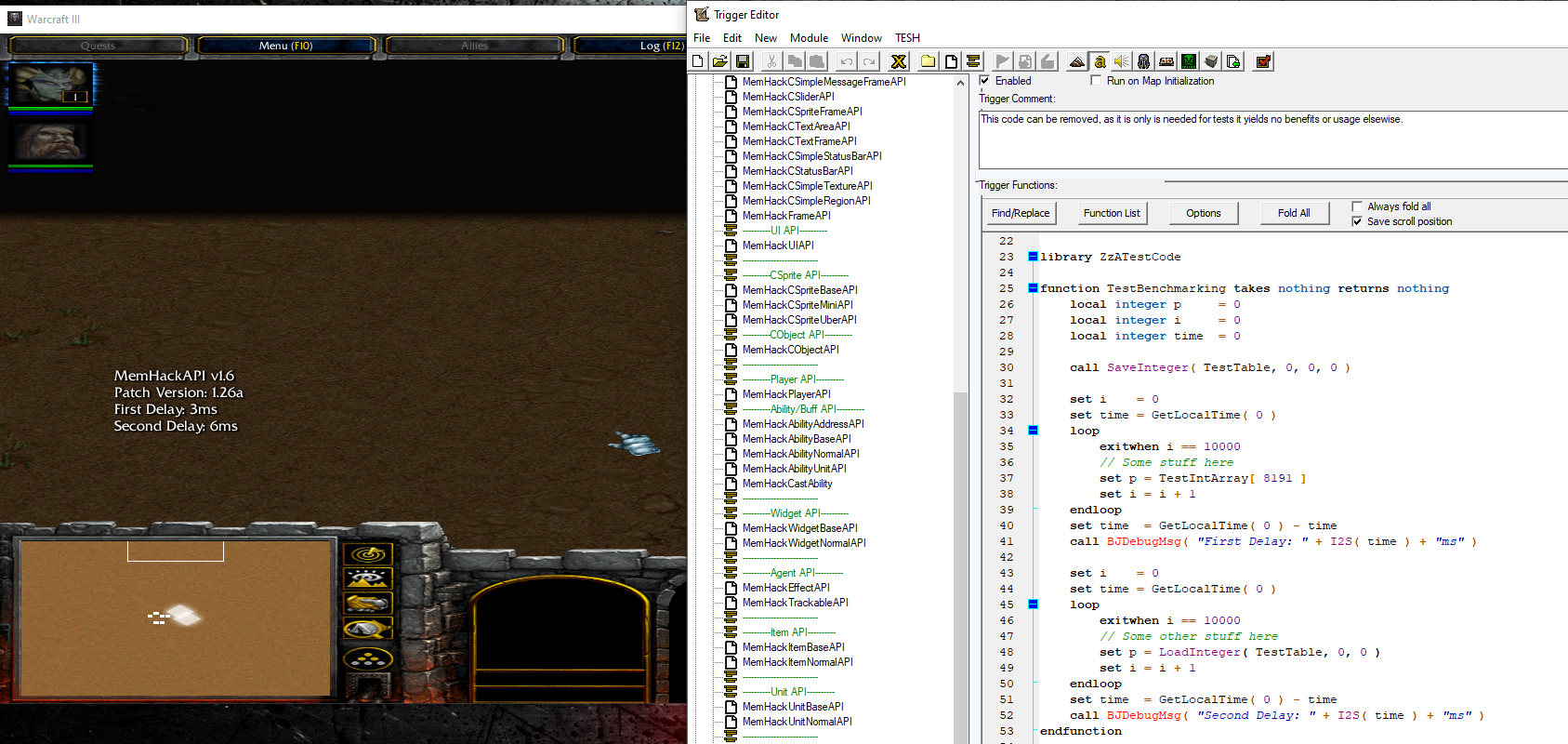
Task: Save the map with the floppy icon
Action: click(743, 61)
